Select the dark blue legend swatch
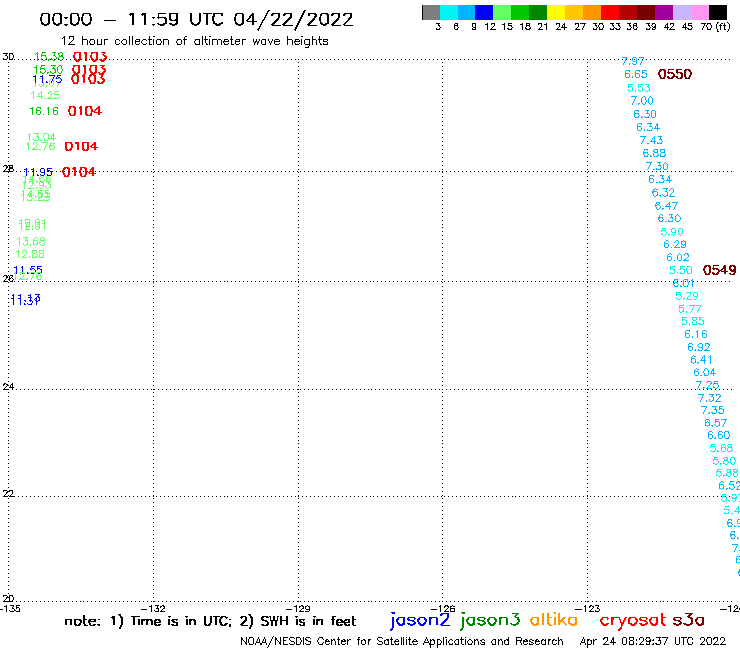740x650 pixels. 484,12
